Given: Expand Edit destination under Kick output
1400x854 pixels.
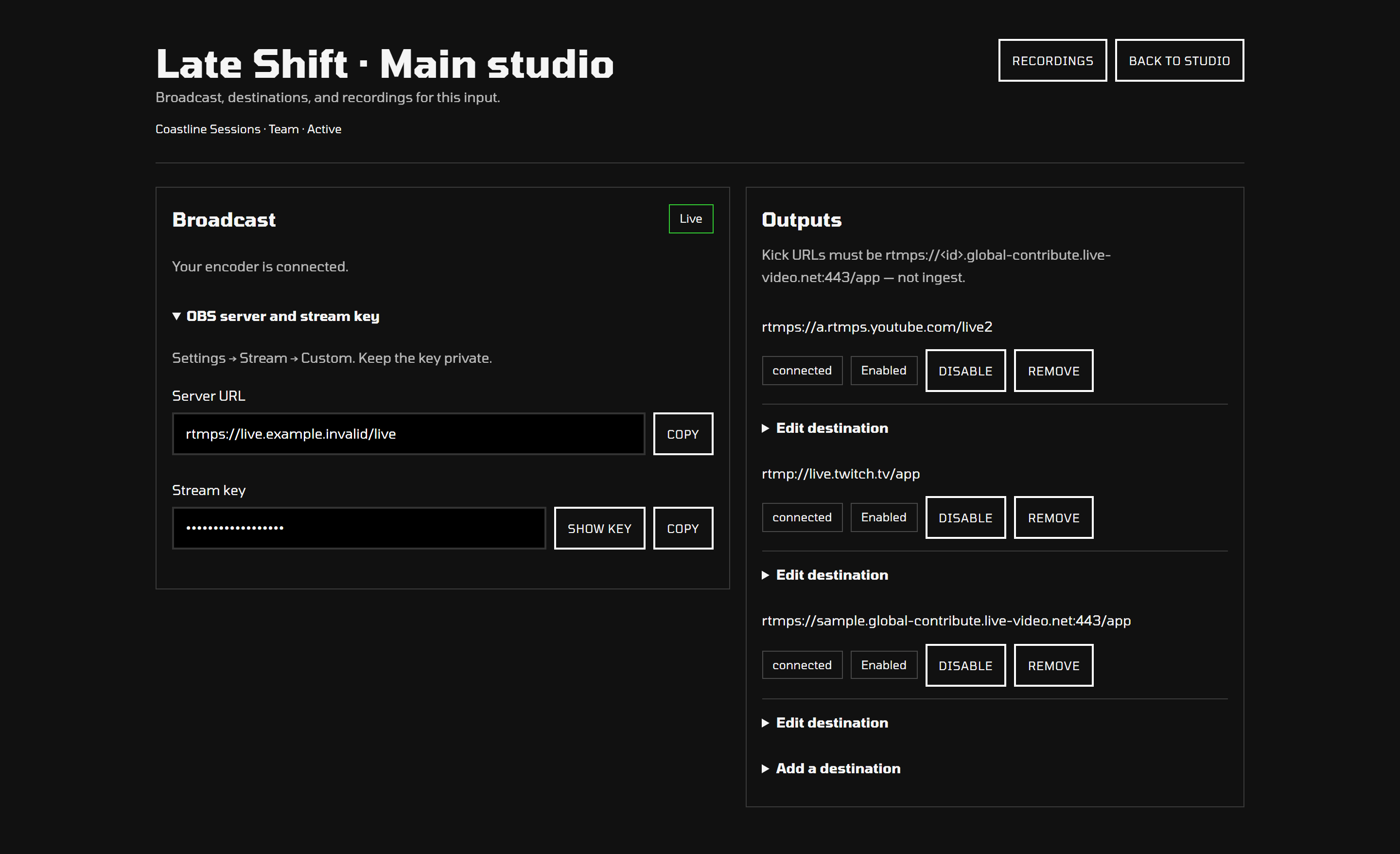Looking at the screenshot, I should [825, 723].
